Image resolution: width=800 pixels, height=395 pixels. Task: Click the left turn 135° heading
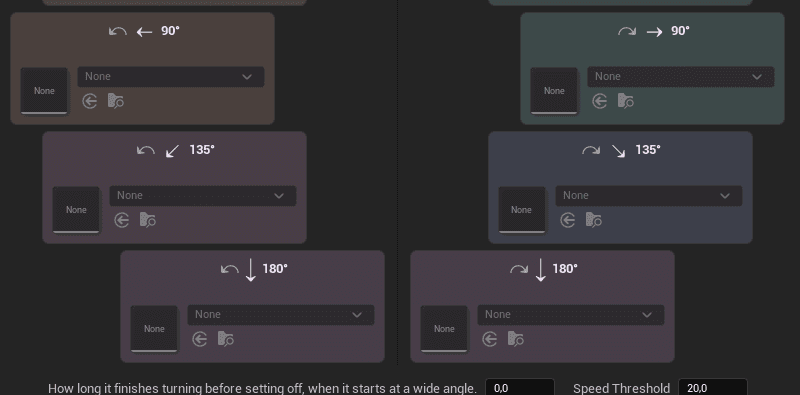click(176, 150)
